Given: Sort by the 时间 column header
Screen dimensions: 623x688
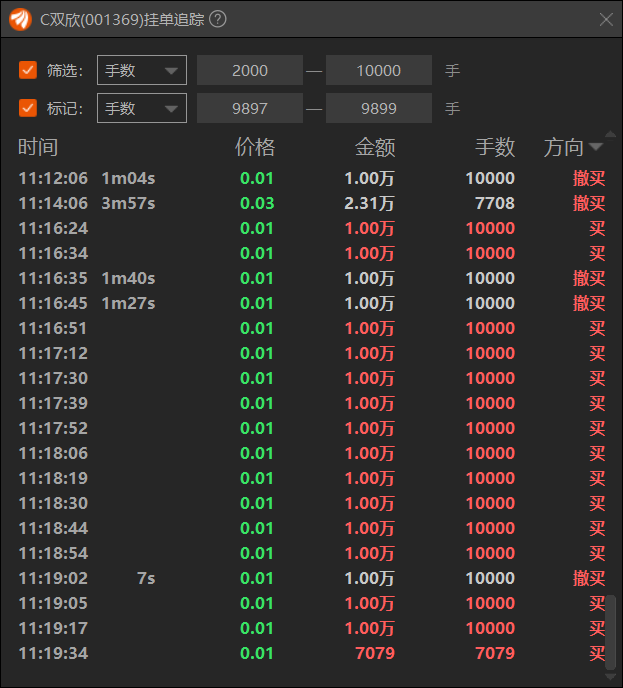Looking at the screenshot, I should [38, 148].
